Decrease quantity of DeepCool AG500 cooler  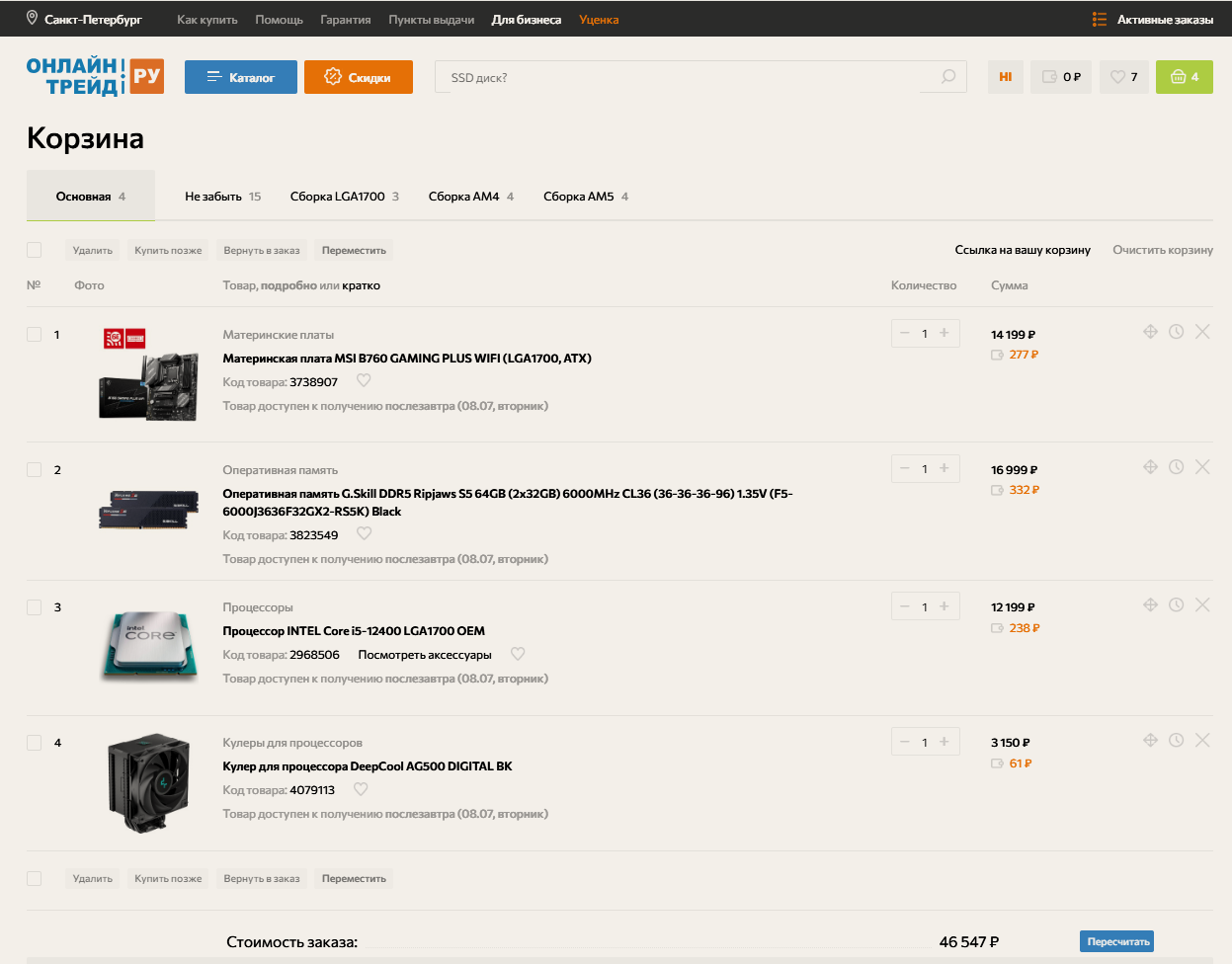coord(904,742)
